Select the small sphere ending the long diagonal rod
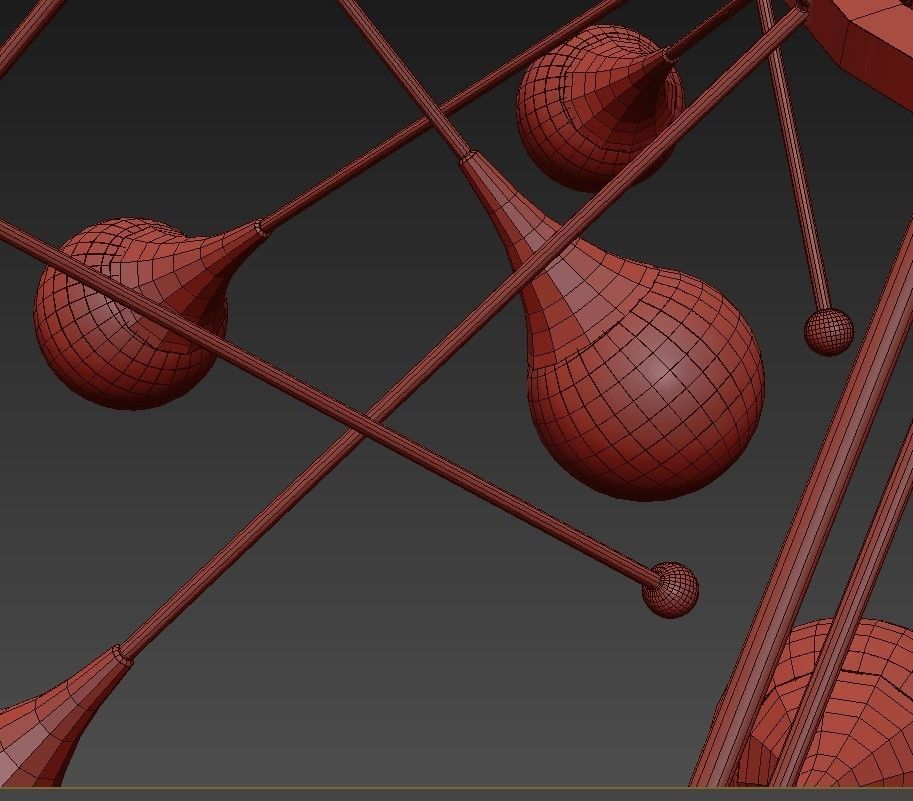This screenshot has height=801, width=913. coord(670,590)
